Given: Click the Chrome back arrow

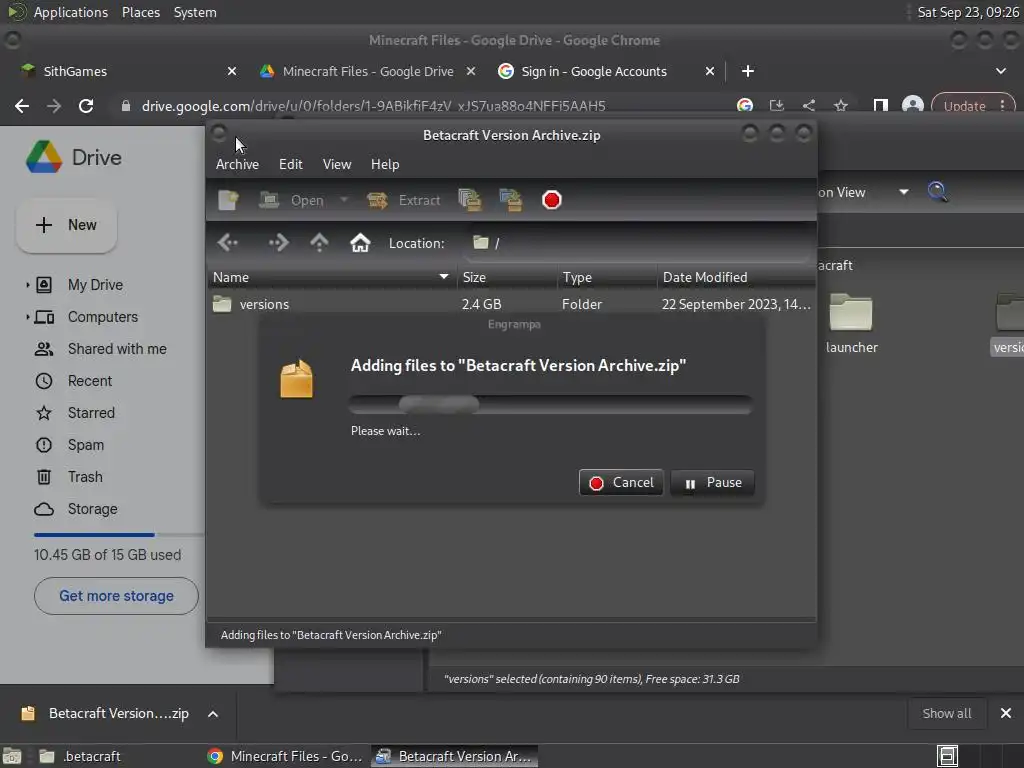Looking at the screenshot, I should coord(22,106).
